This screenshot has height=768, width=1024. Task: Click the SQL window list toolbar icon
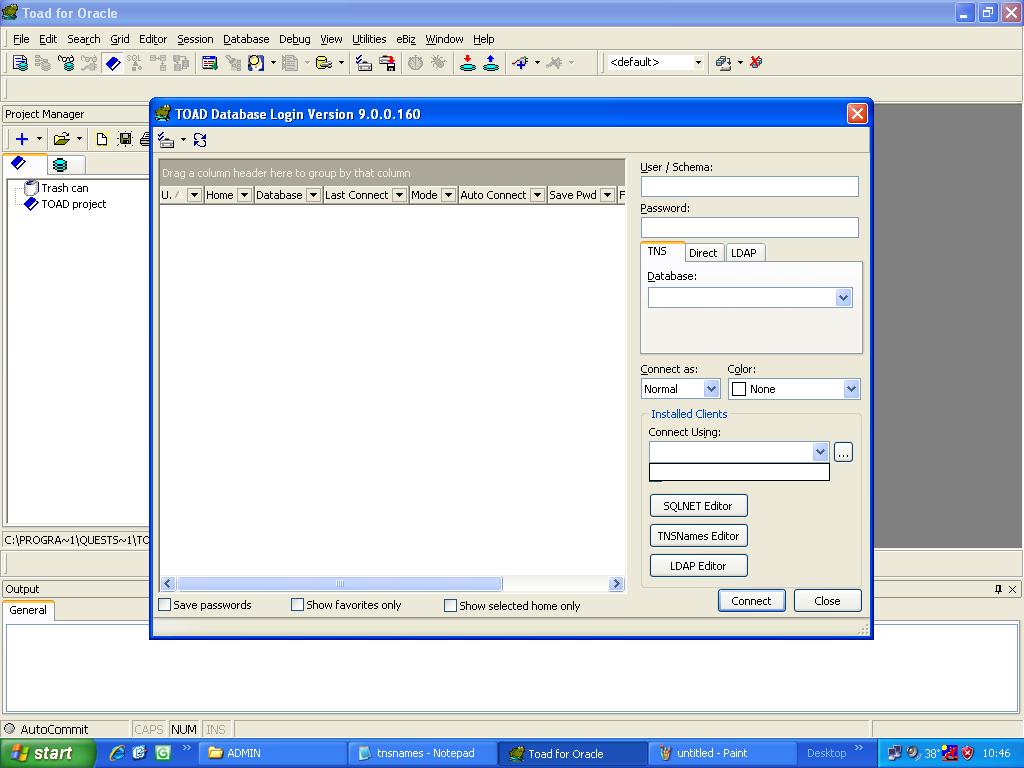pyautogui.click(x=210, y=63)
